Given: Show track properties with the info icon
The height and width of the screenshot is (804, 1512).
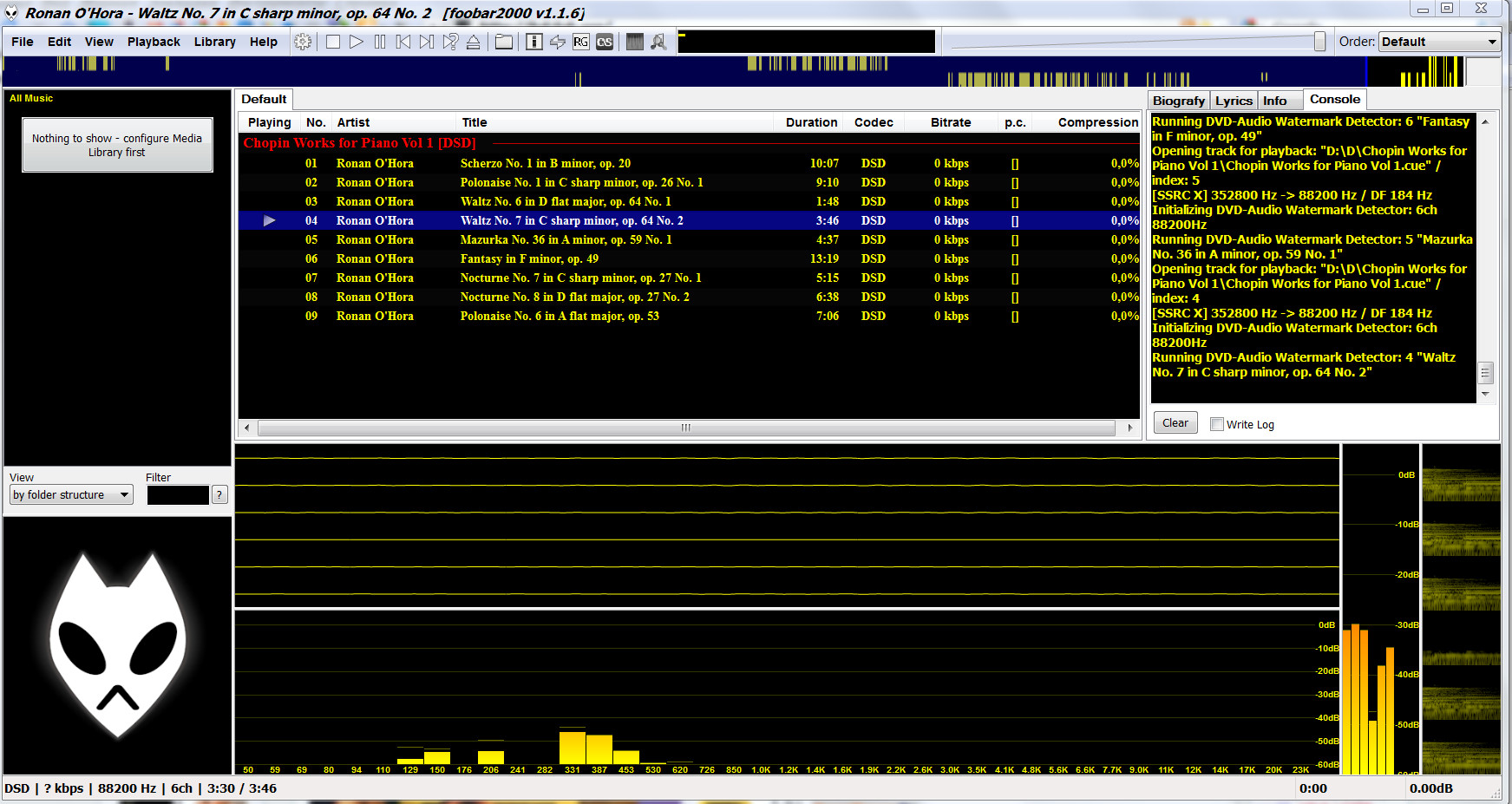Looking at the screenshot, I should pos(534,42).
